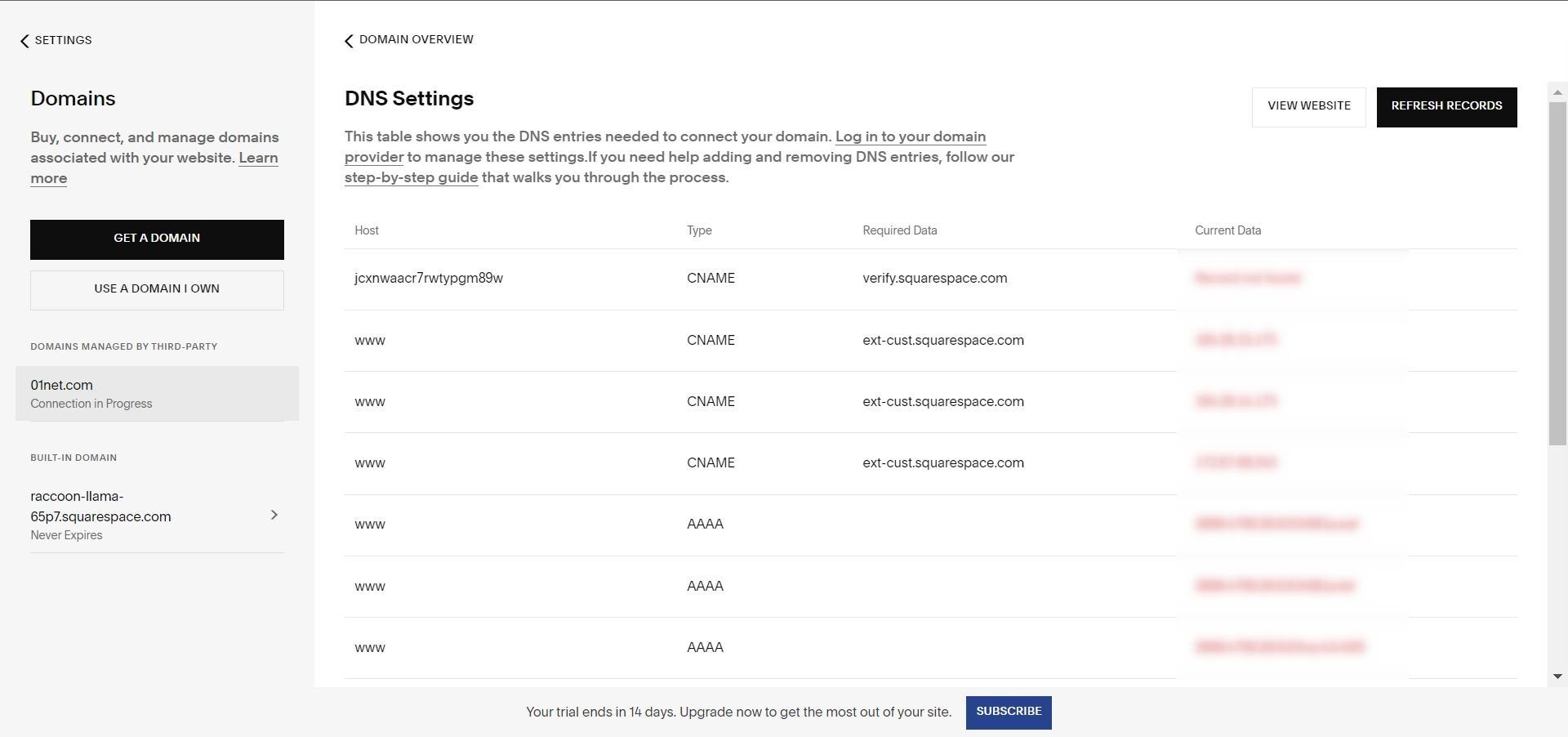
Task: Click the Host column header
Action: click(367, 230)
